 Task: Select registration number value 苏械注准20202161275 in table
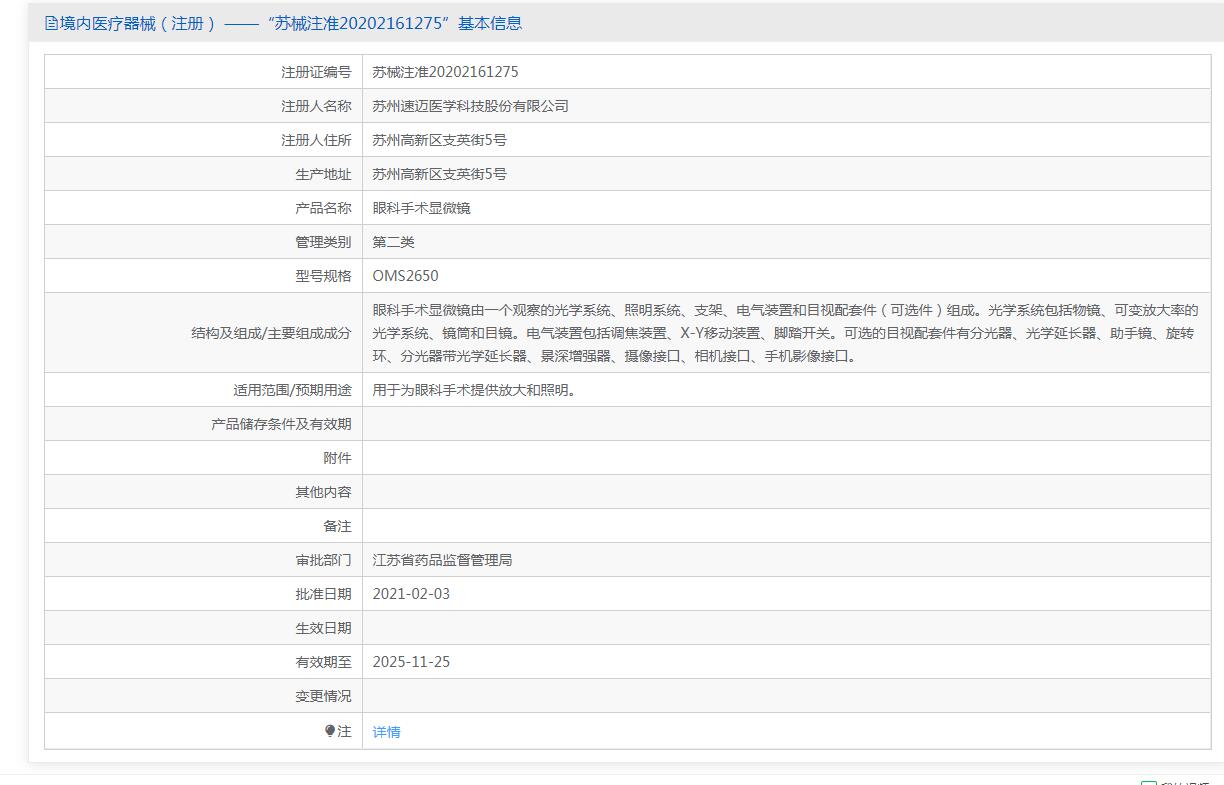click(x=445, y=72)
